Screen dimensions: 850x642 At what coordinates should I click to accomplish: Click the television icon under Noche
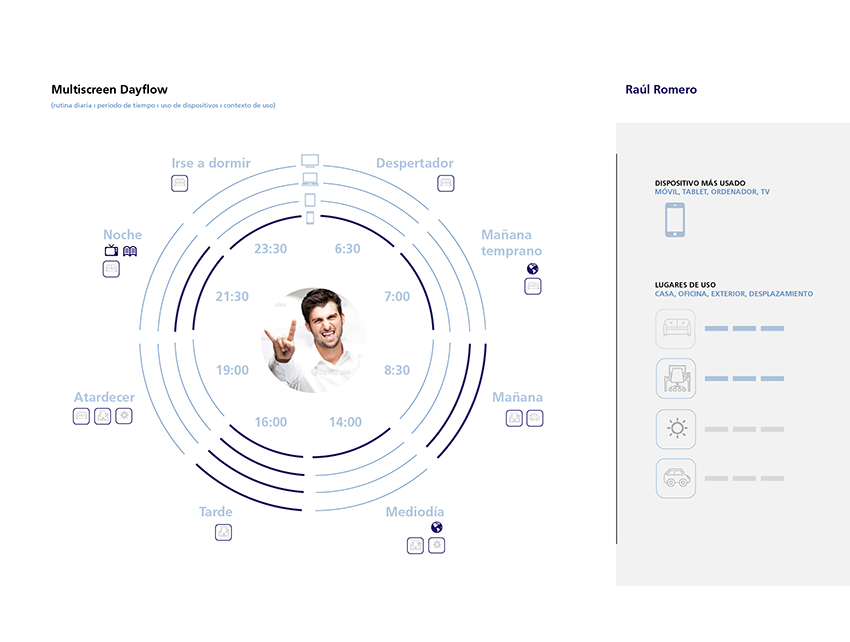coord(111,251)
